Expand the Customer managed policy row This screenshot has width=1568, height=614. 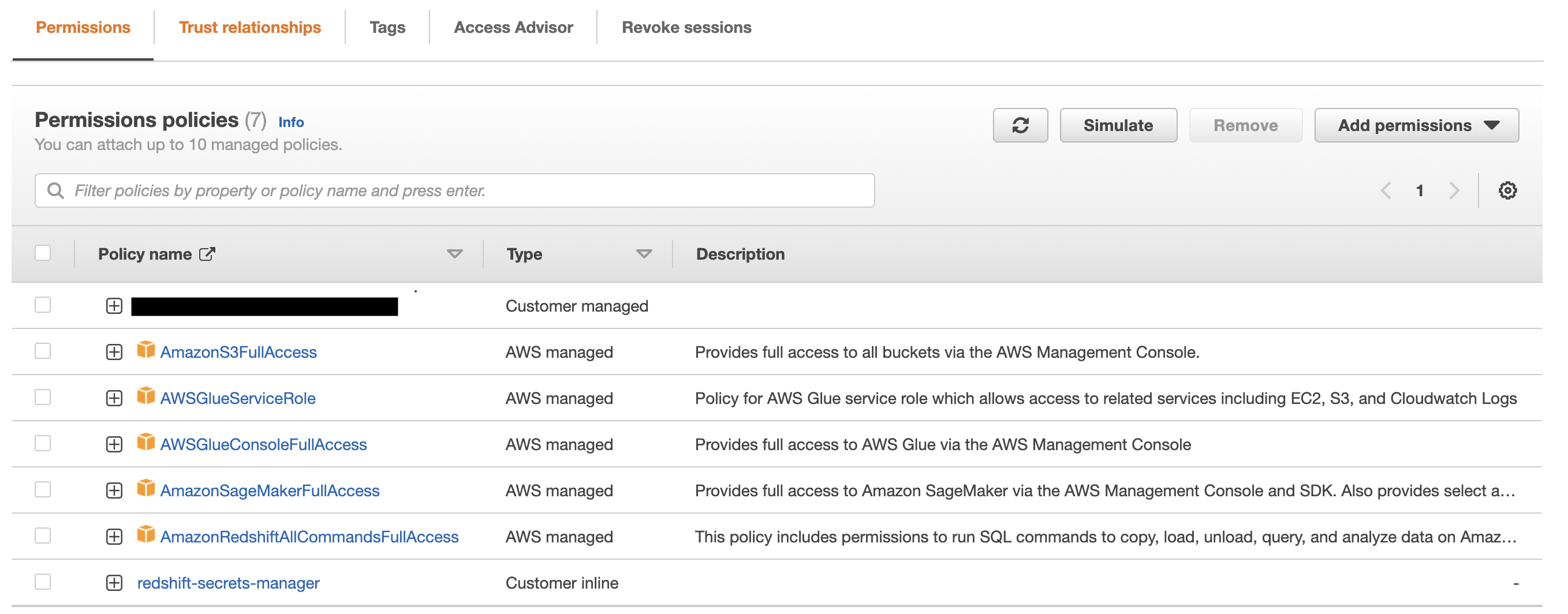tap(114, 305)
